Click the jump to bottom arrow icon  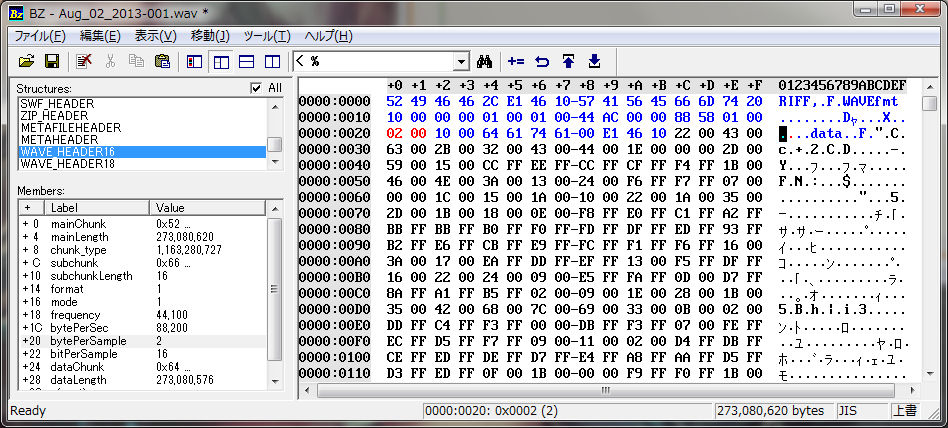point(594,61)
